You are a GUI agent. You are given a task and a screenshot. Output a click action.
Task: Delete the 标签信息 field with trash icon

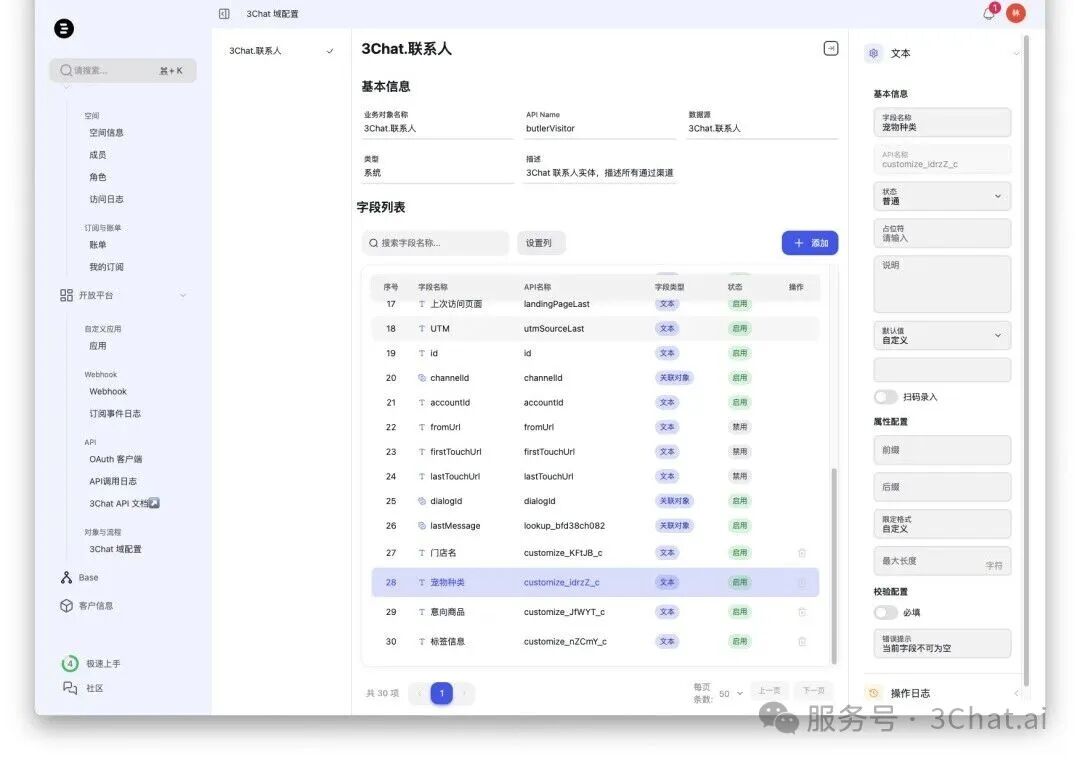point(802,642)
